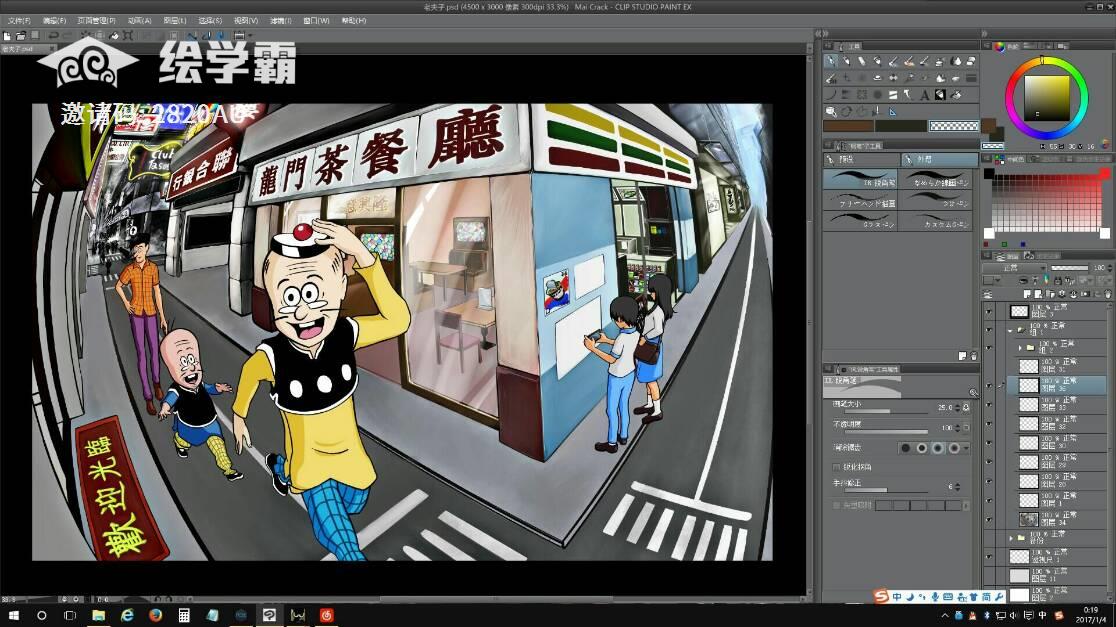Screen dimensions: 1116x627
Task: Open the 滤镜(I) menu
Action: 280,21
